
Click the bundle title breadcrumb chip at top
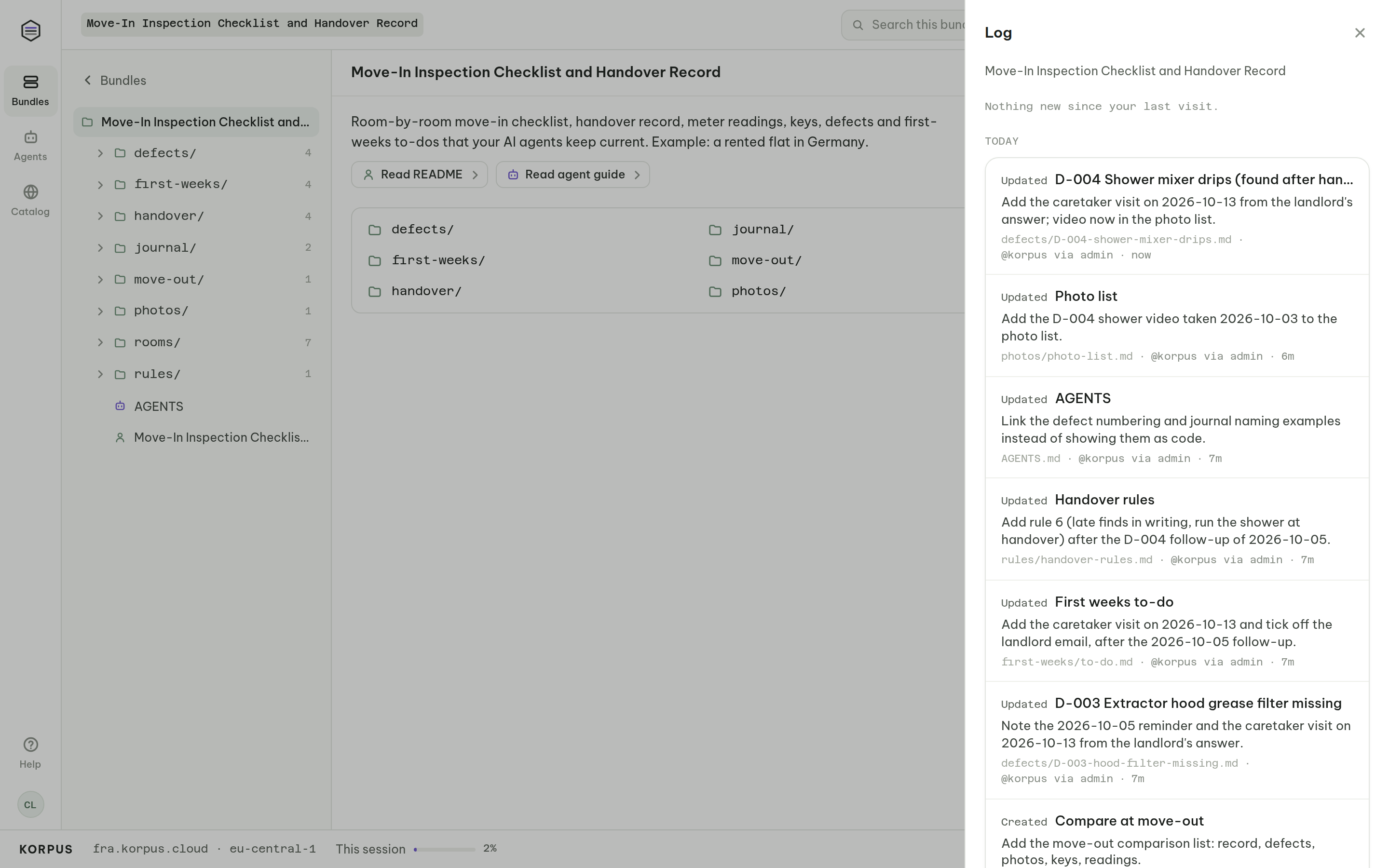coord(252,24)
